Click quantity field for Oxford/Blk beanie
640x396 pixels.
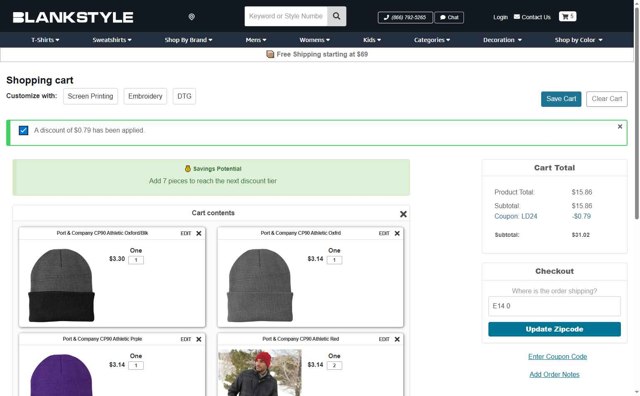point(136,260)
